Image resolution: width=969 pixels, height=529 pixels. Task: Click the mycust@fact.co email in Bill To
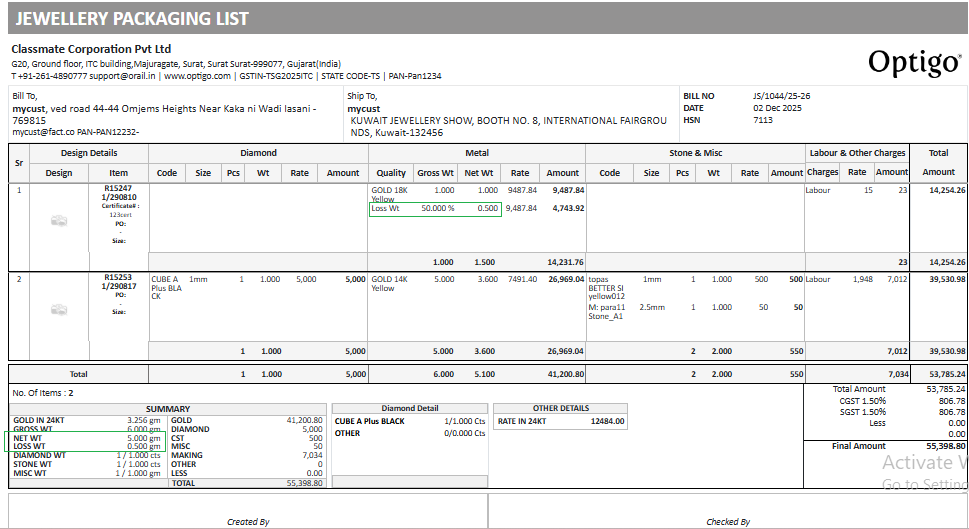coord(46,131)
